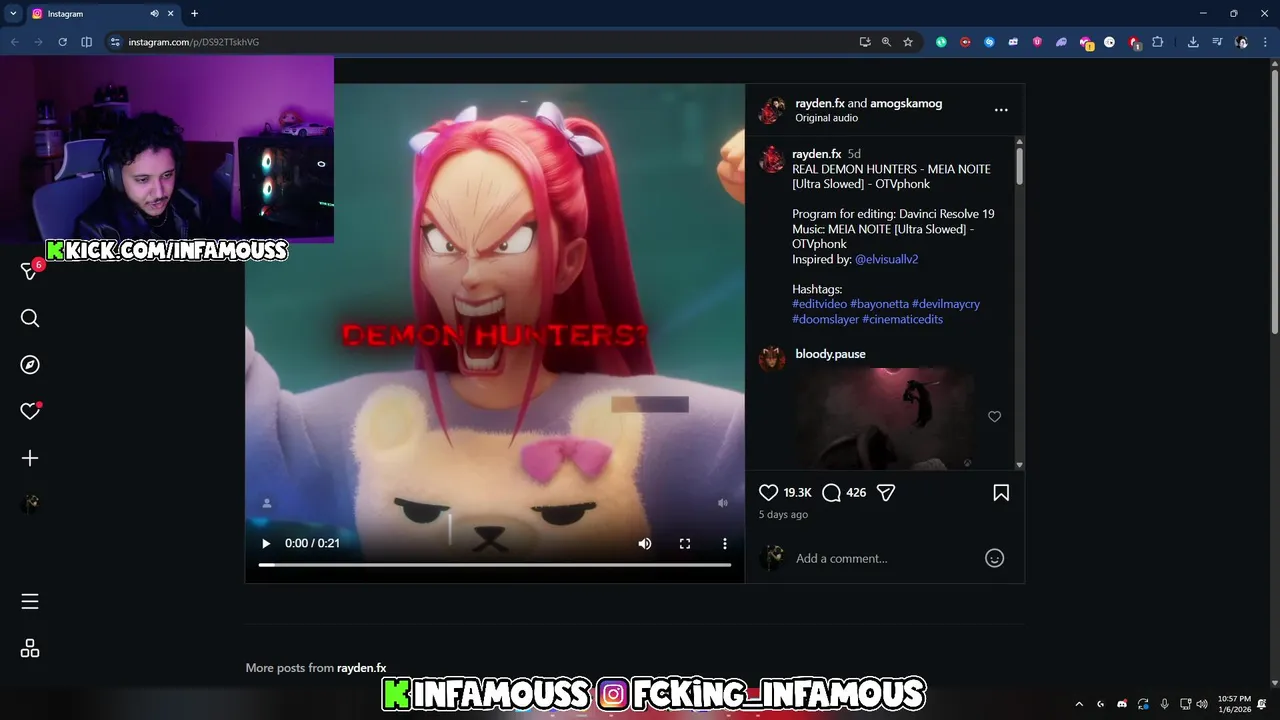Open the emoji picker for comments
The height and width of the screenshot is (720, 1280).
tap(994, 558)
